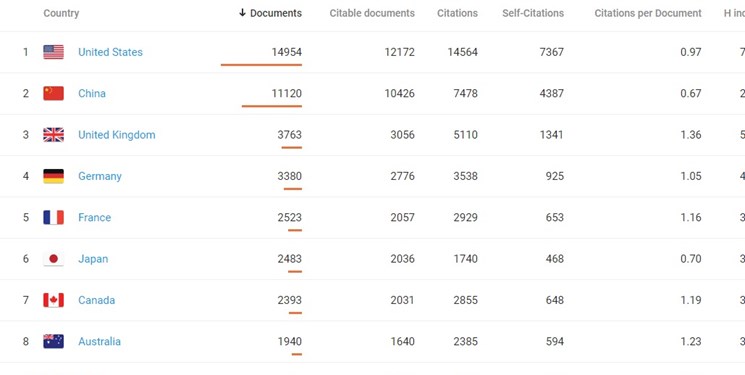Sort by Citations per Document header

point(648,13)
